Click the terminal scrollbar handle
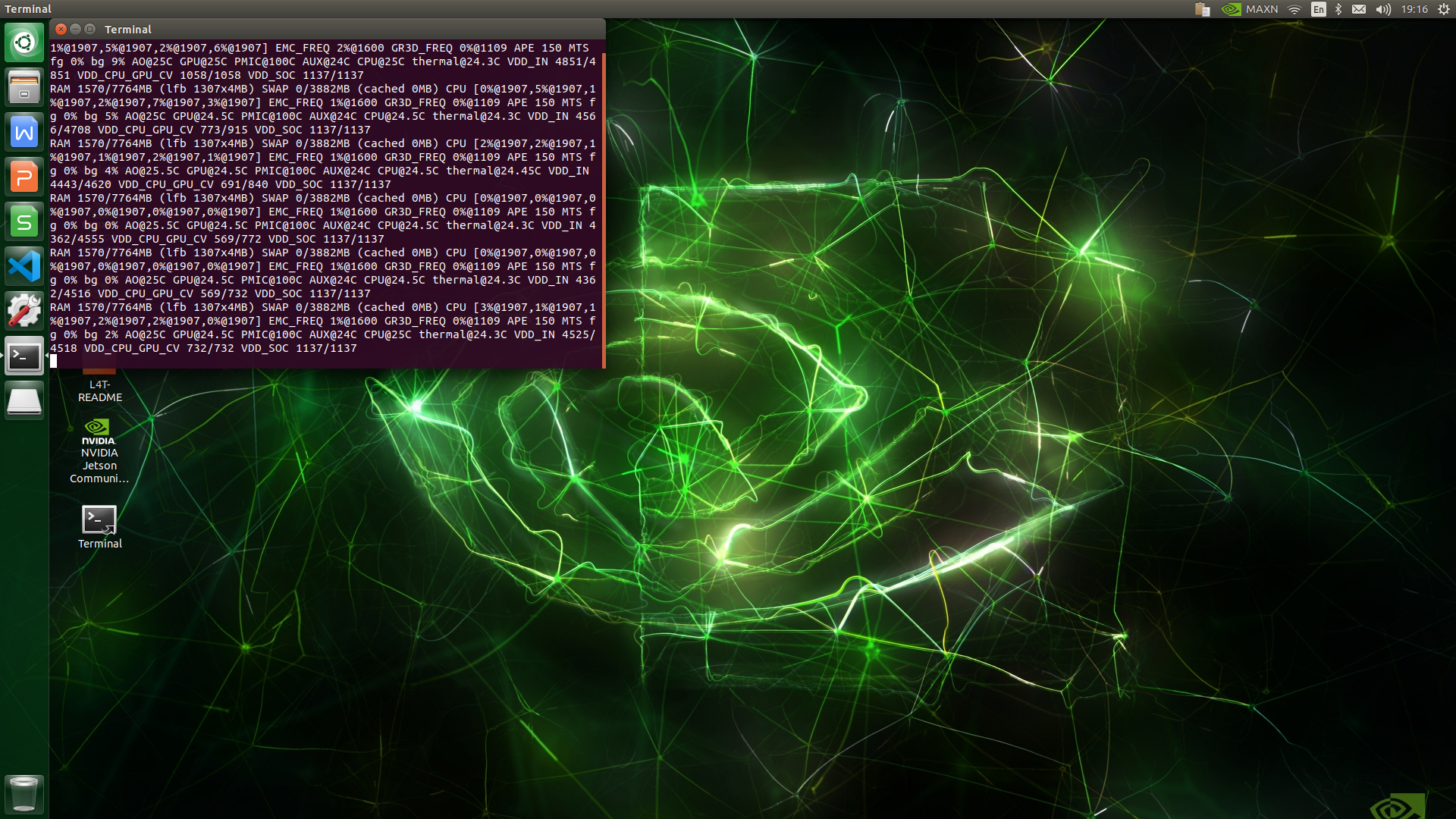 (x=604, y=210)
